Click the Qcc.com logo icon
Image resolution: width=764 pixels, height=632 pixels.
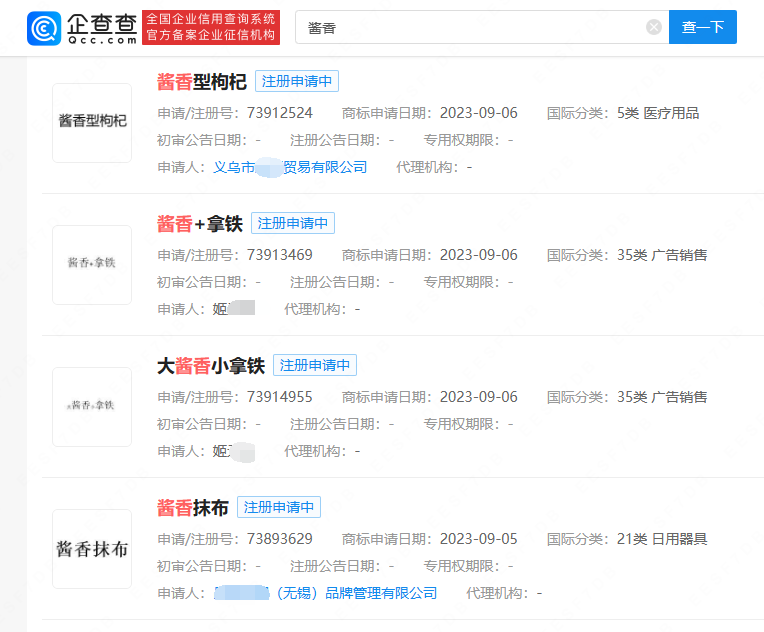[x=46, y=28]
